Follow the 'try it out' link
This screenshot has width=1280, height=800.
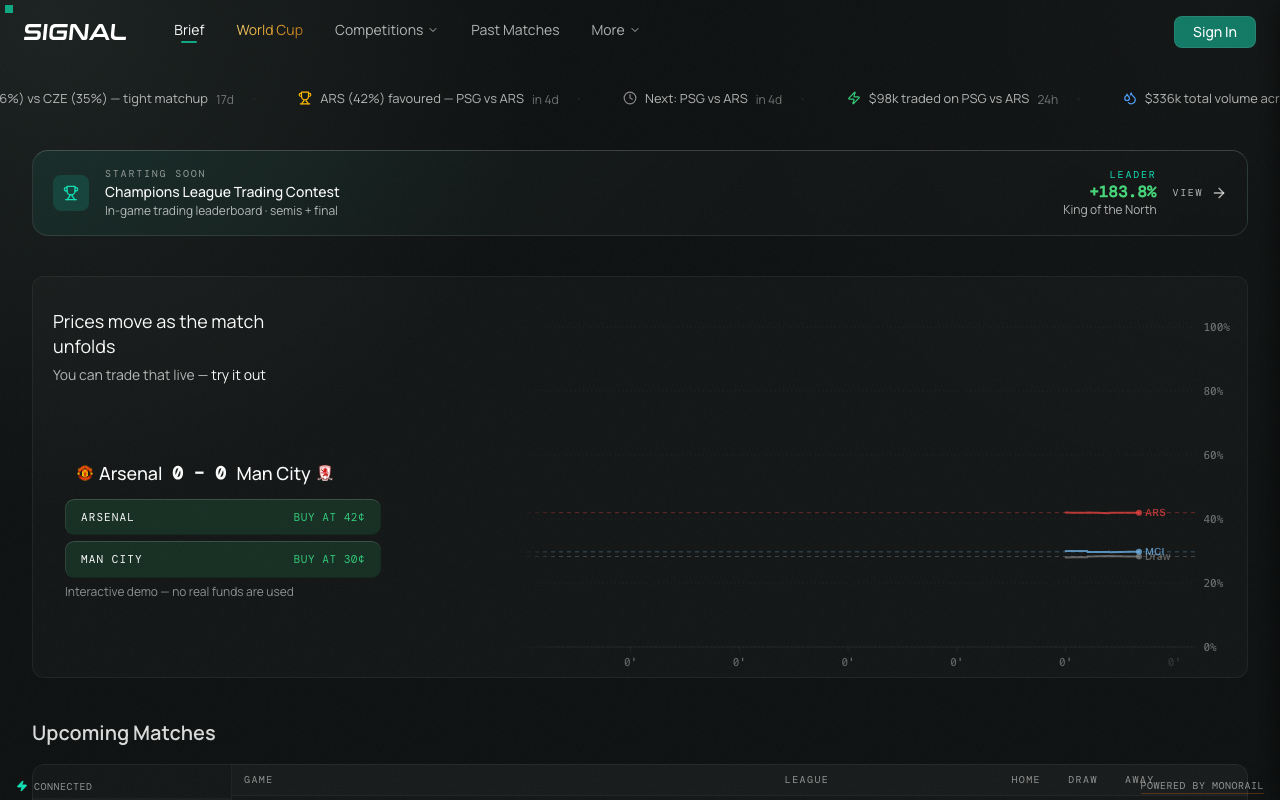click(x=238, y=375)
